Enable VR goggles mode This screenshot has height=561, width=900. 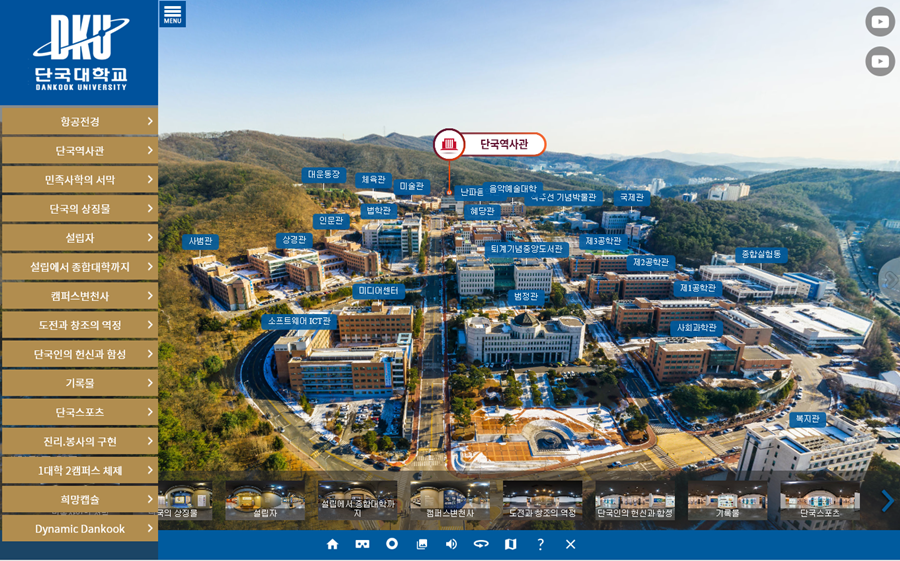point(362,544)
